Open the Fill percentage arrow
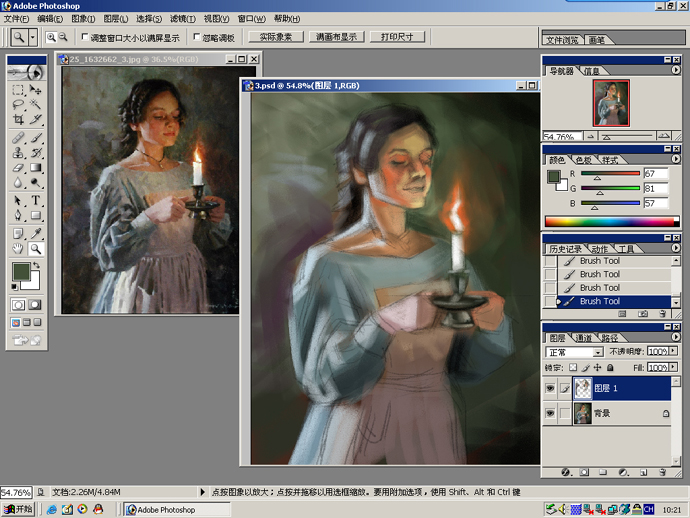 point(673,367)
